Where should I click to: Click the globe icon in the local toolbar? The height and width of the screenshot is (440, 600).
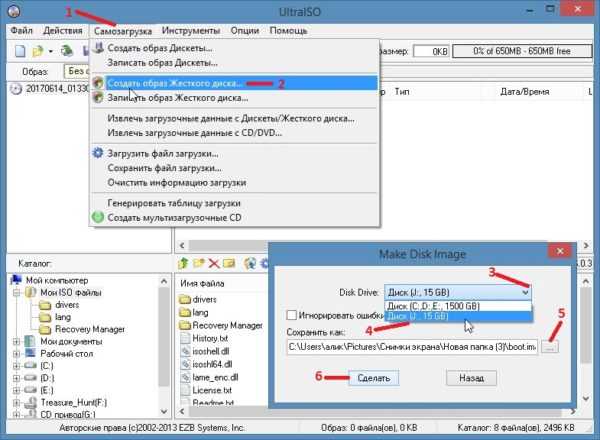tap(249, 263)
